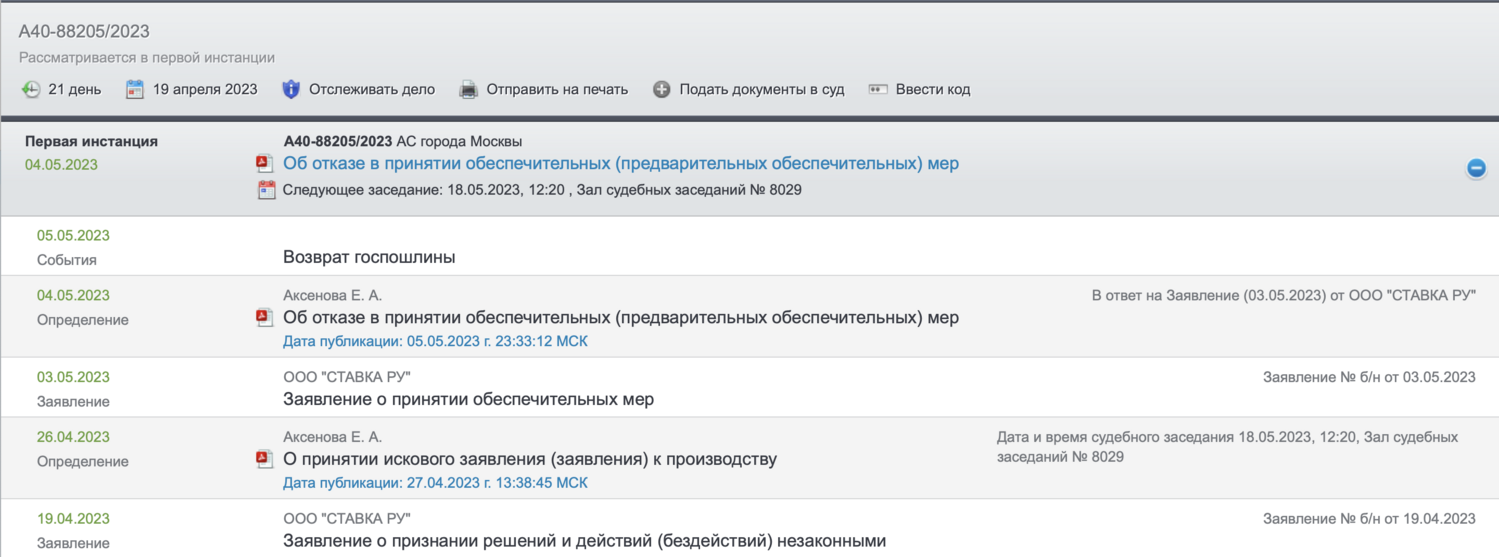Select Подать документы в суд

tap(761, 90)
